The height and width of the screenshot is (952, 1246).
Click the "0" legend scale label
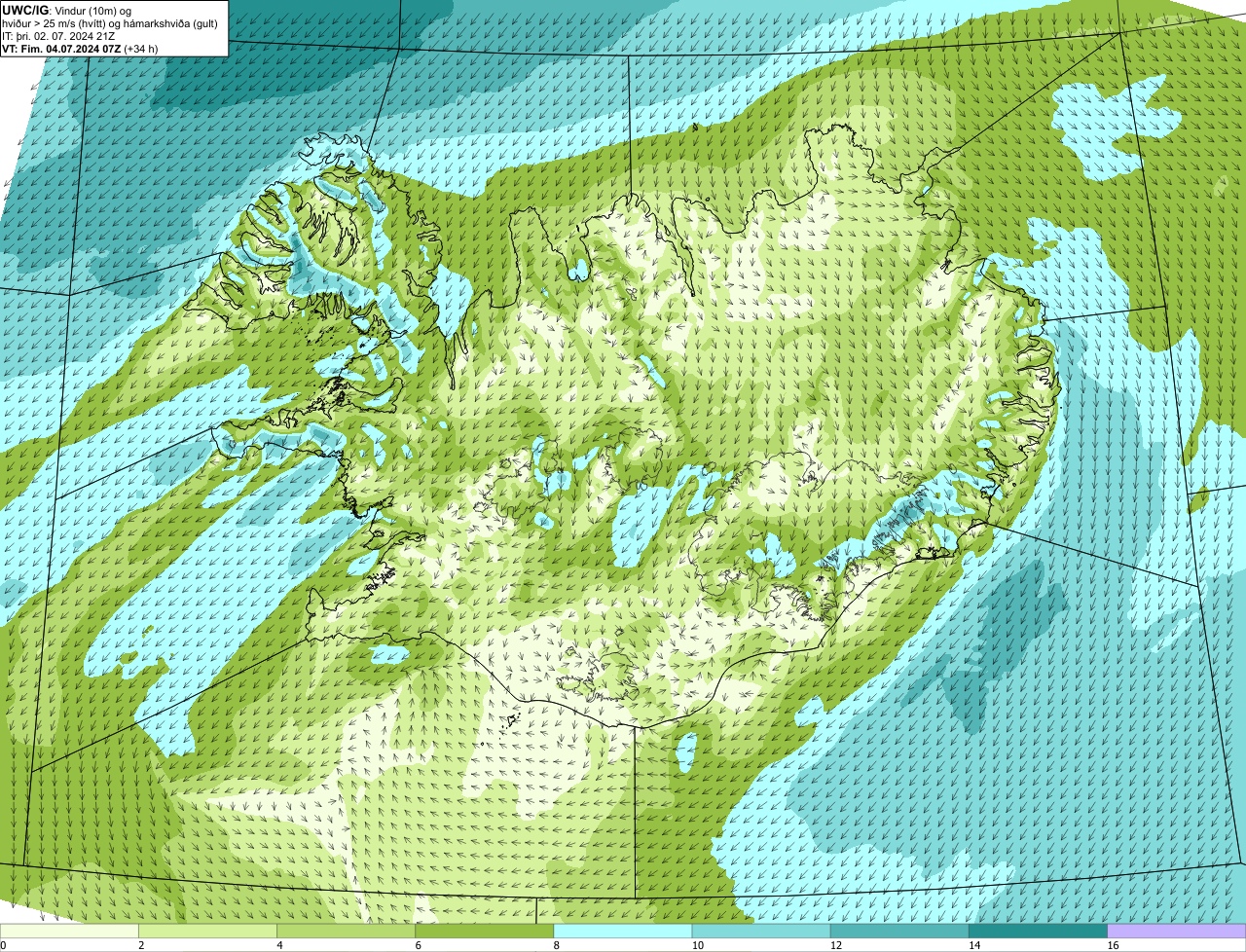point(3,945)
